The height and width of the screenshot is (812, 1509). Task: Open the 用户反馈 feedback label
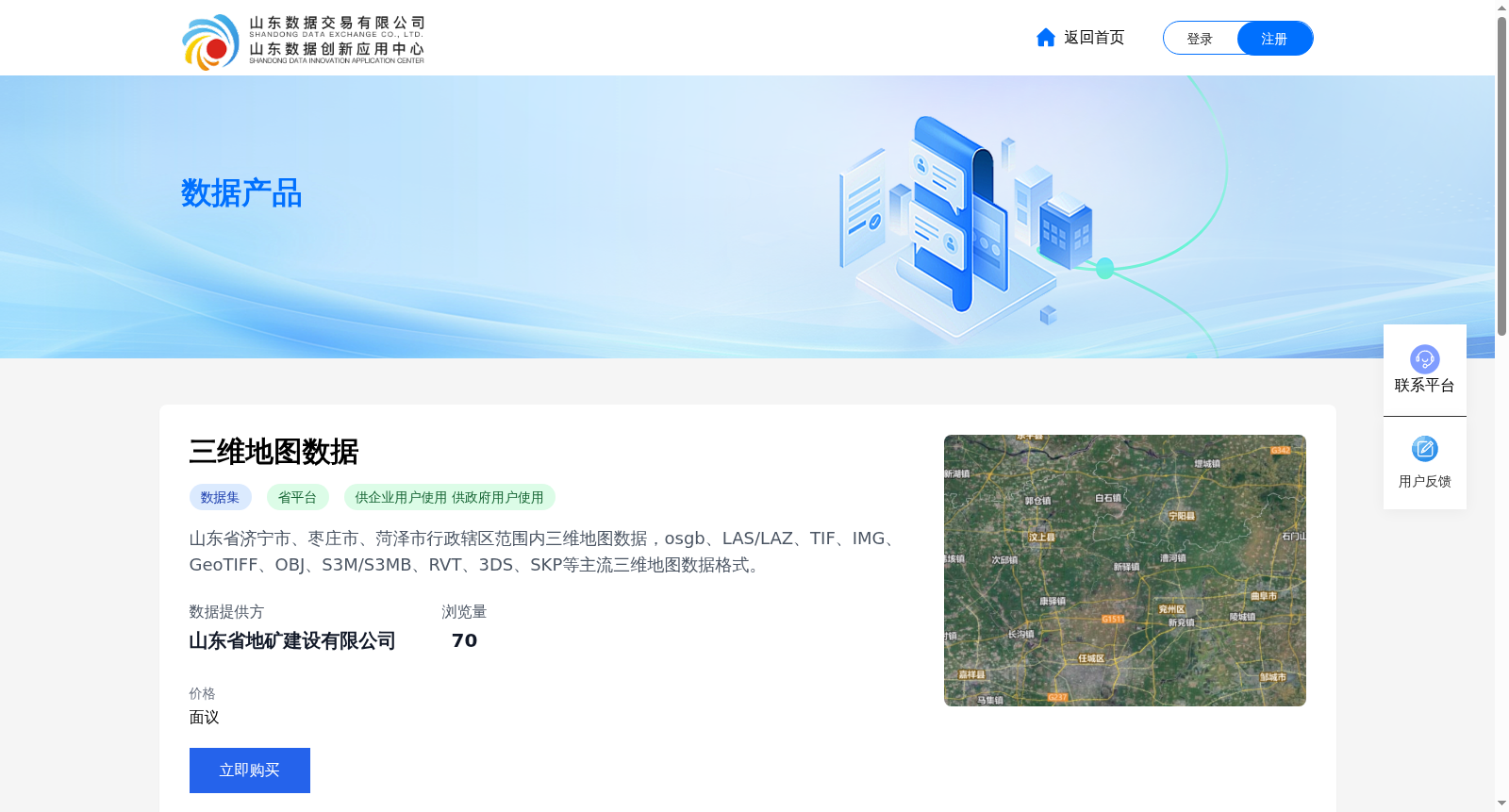pos(1424,482)
